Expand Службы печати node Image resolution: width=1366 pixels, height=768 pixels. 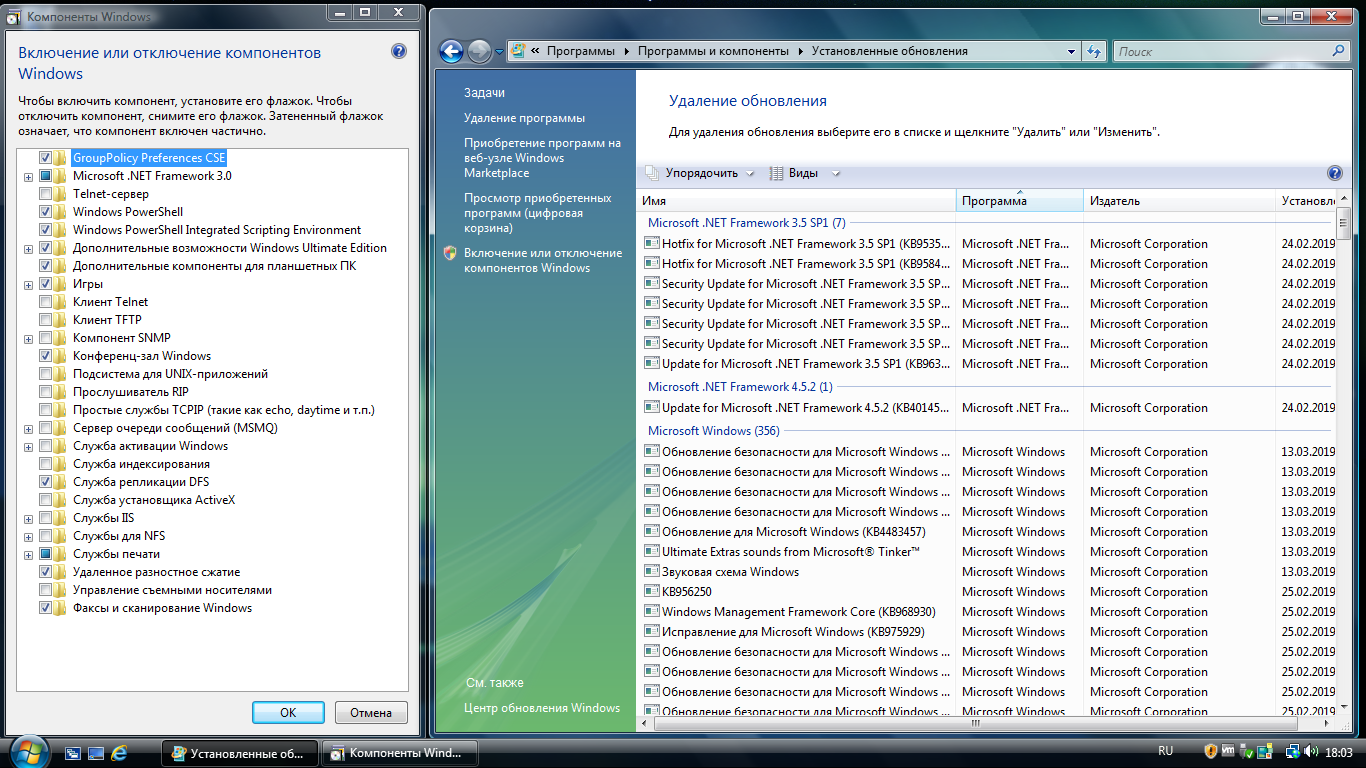coord(29,554)
